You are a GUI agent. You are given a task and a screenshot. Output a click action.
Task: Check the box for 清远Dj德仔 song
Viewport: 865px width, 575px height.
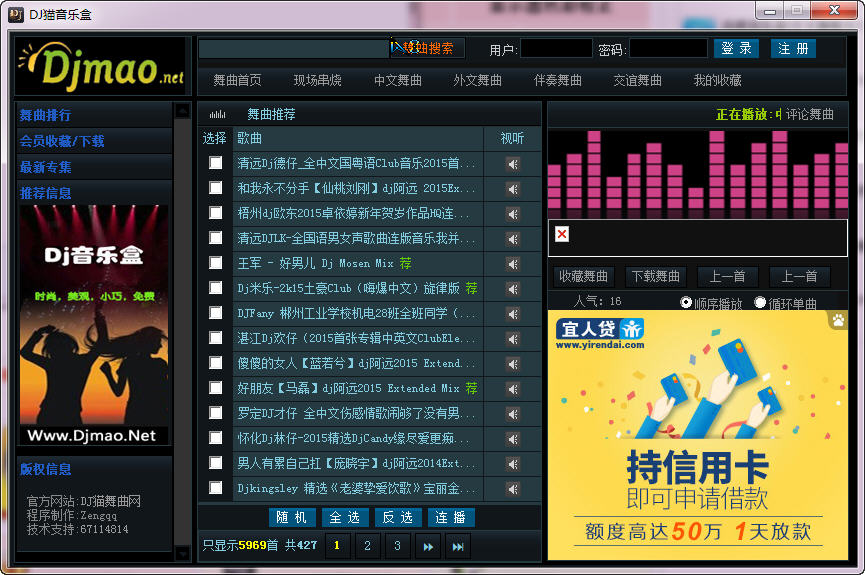tap(216, 162)
